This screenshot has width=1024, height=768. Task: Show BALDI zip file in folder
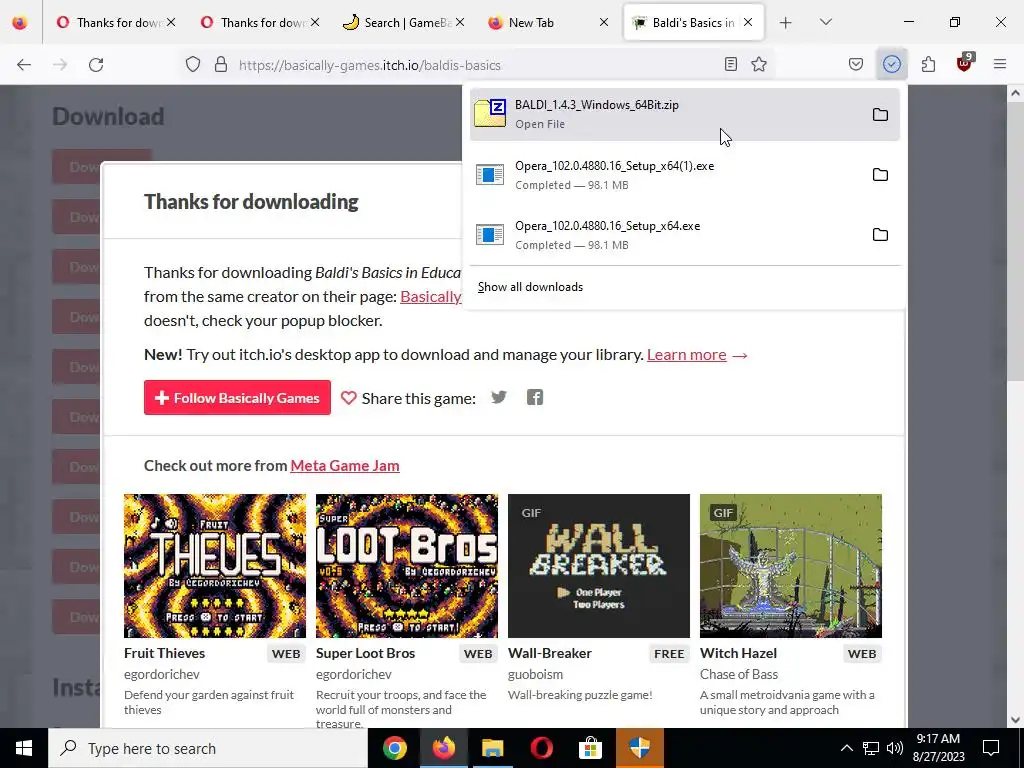pos(880,114)
